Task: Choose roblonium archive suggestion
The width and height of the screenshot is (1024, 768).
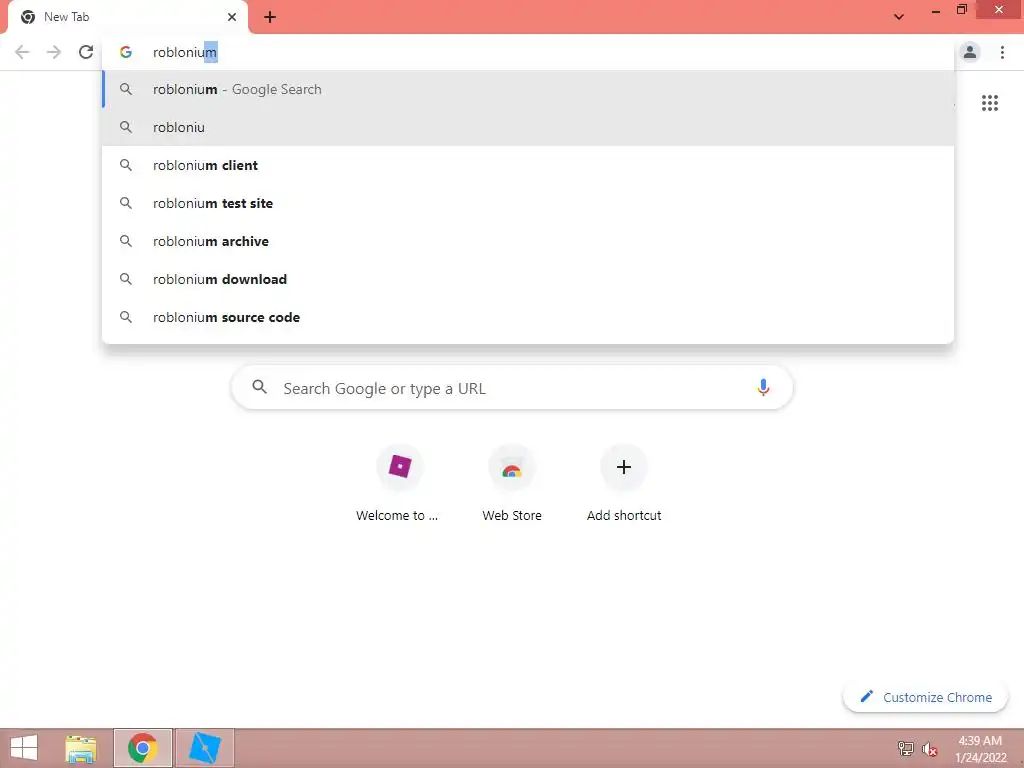Action: (528, 241)
